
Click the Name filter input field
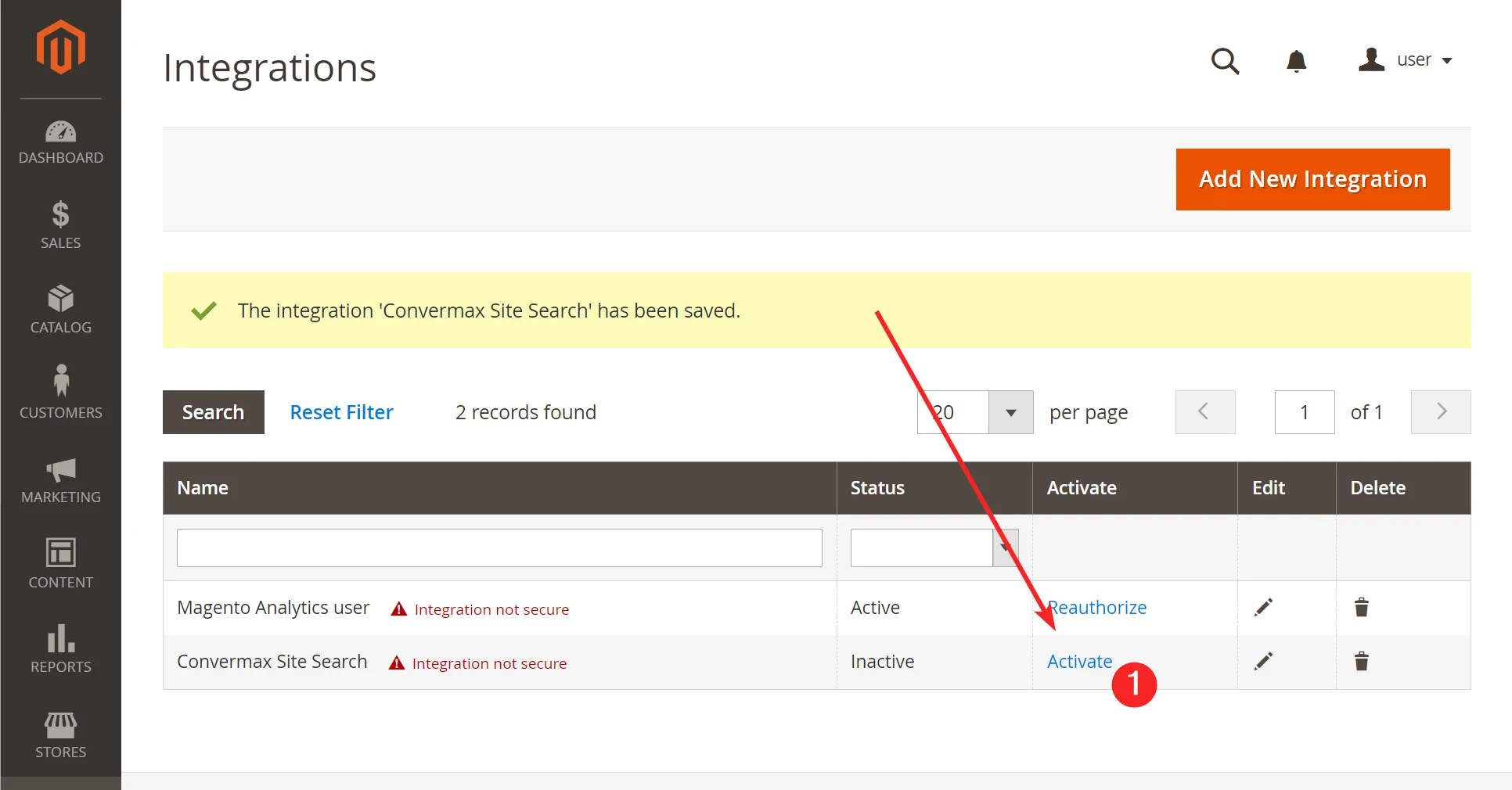(499, 548)
